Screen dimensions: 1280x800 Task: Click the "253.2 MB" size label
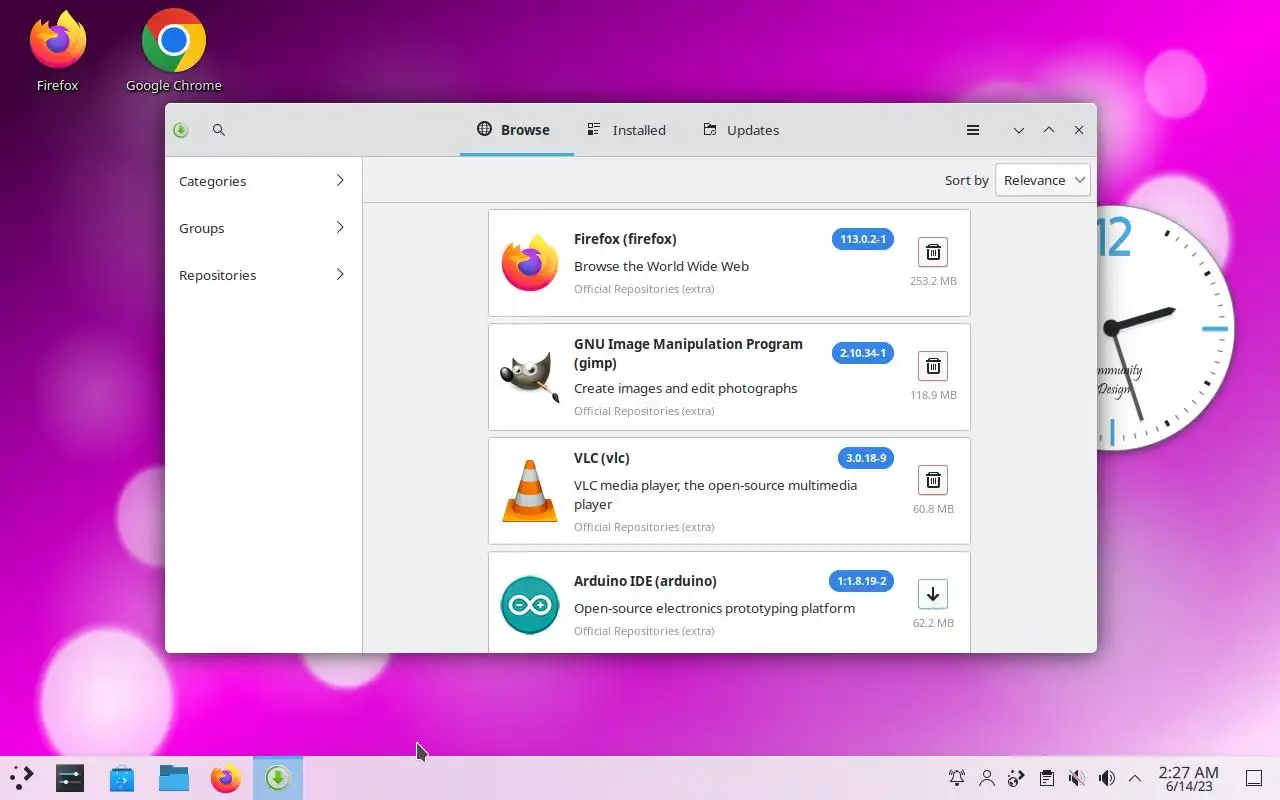933,281
